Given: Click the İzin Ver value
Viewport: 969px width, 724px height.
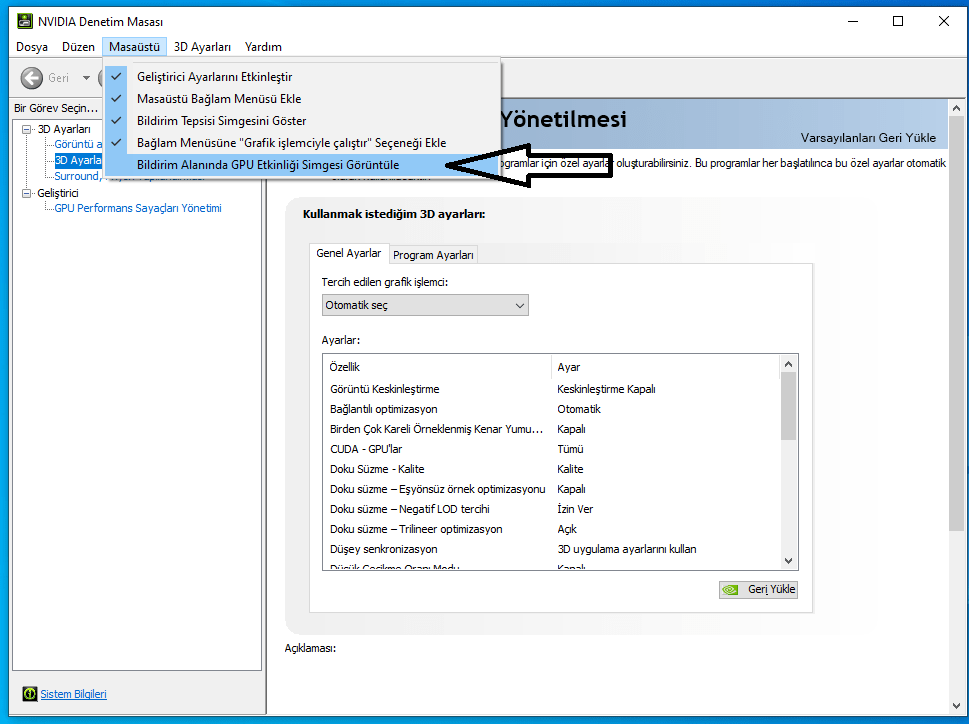Looking at the screenshot, I should pyautogui.click(x=575, y=509).
